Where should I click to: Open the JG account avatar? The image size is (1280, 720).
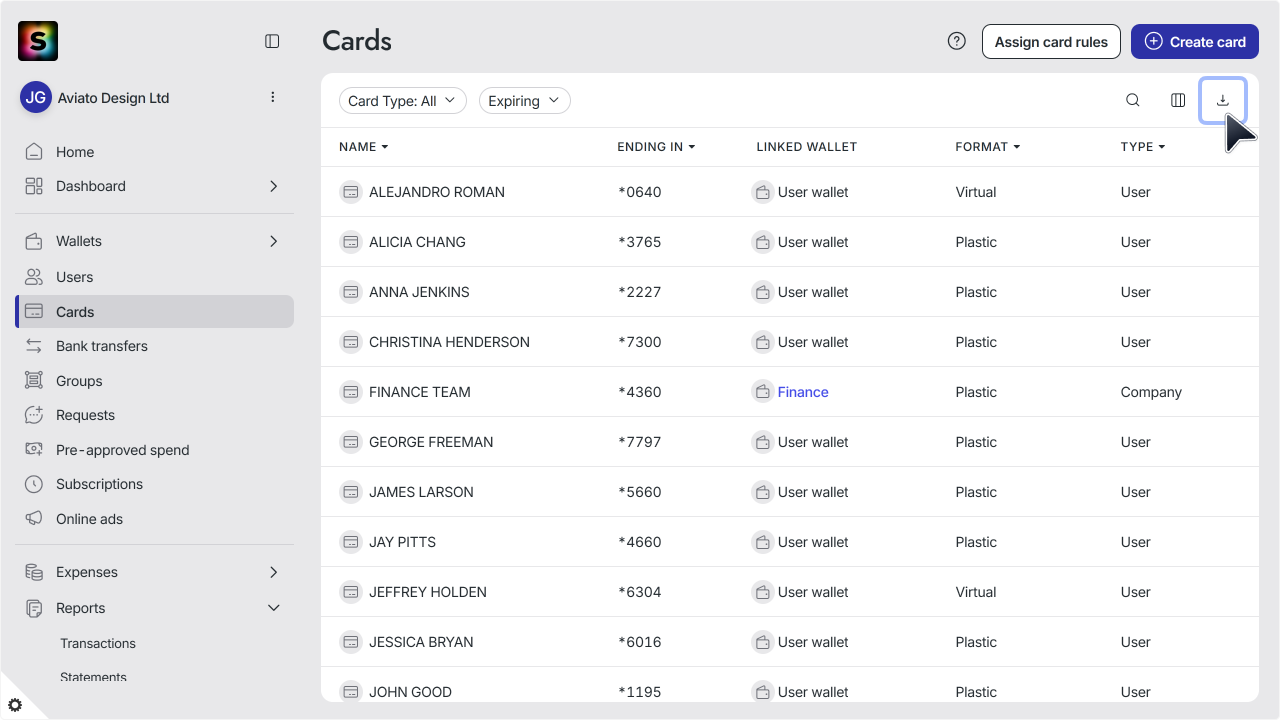coord(36,98)
